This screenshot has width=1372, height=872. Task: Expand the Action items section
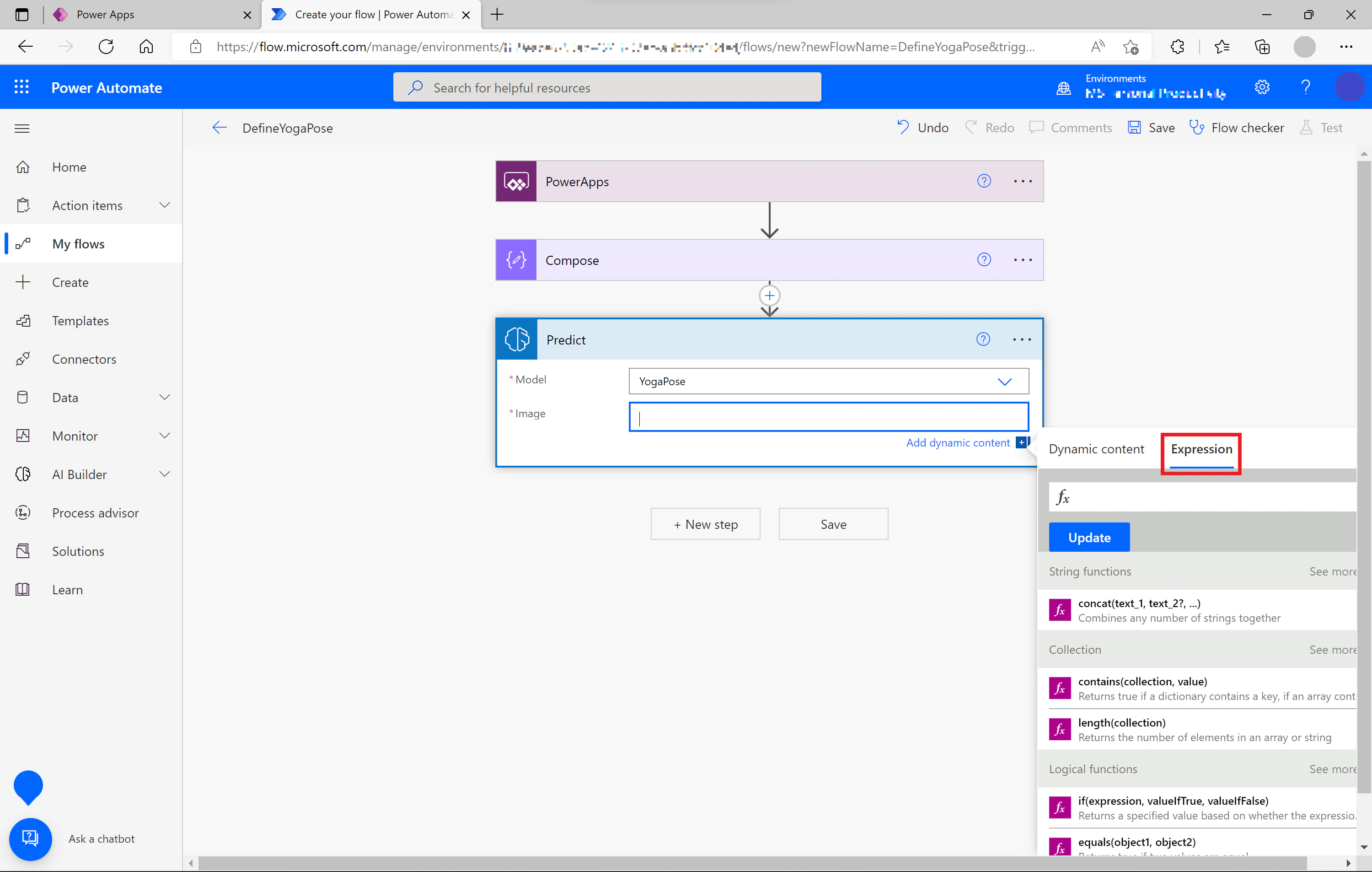tap(165, 205)
